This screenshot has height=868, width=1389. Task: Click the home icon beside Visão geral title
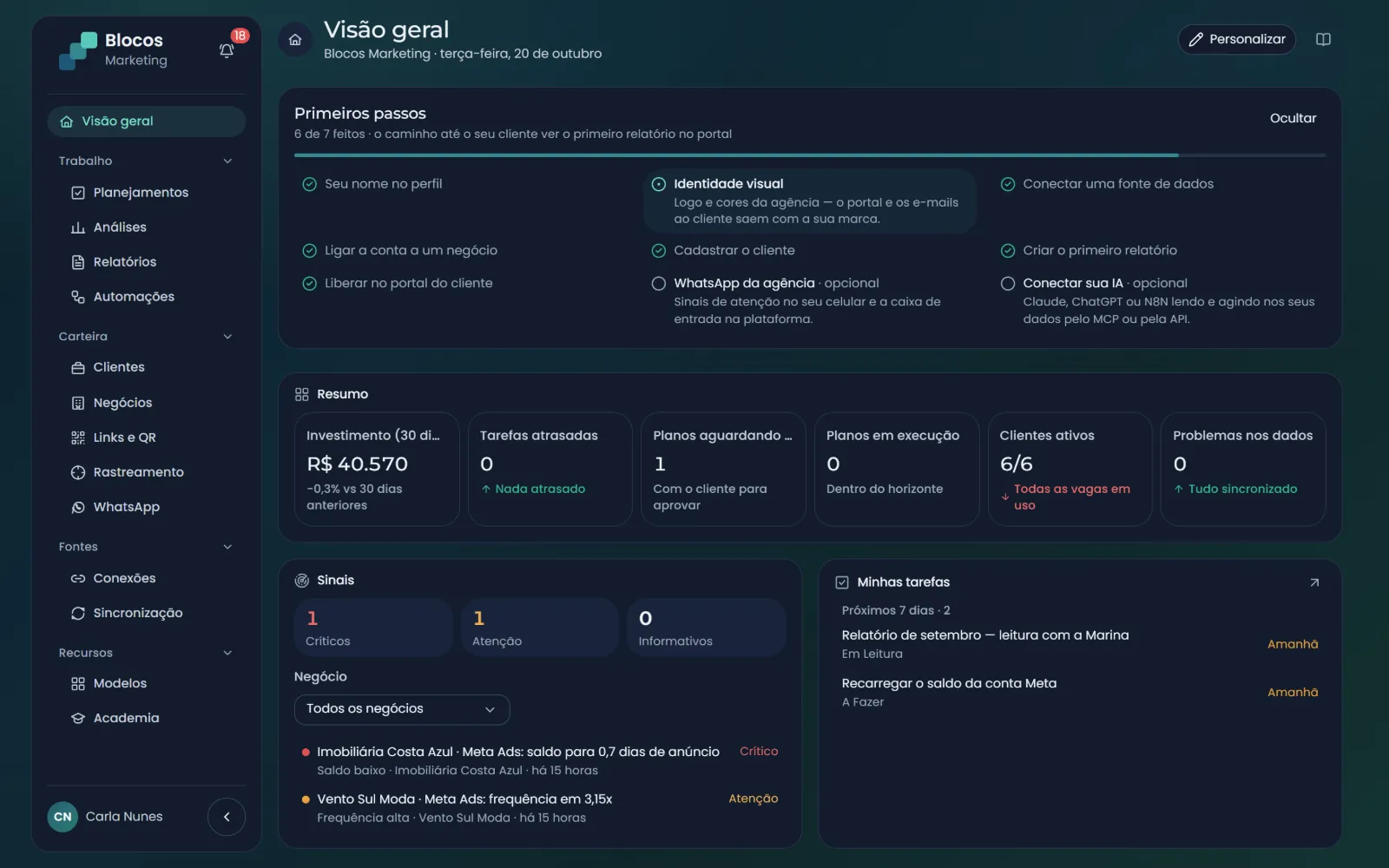[295, 40]
